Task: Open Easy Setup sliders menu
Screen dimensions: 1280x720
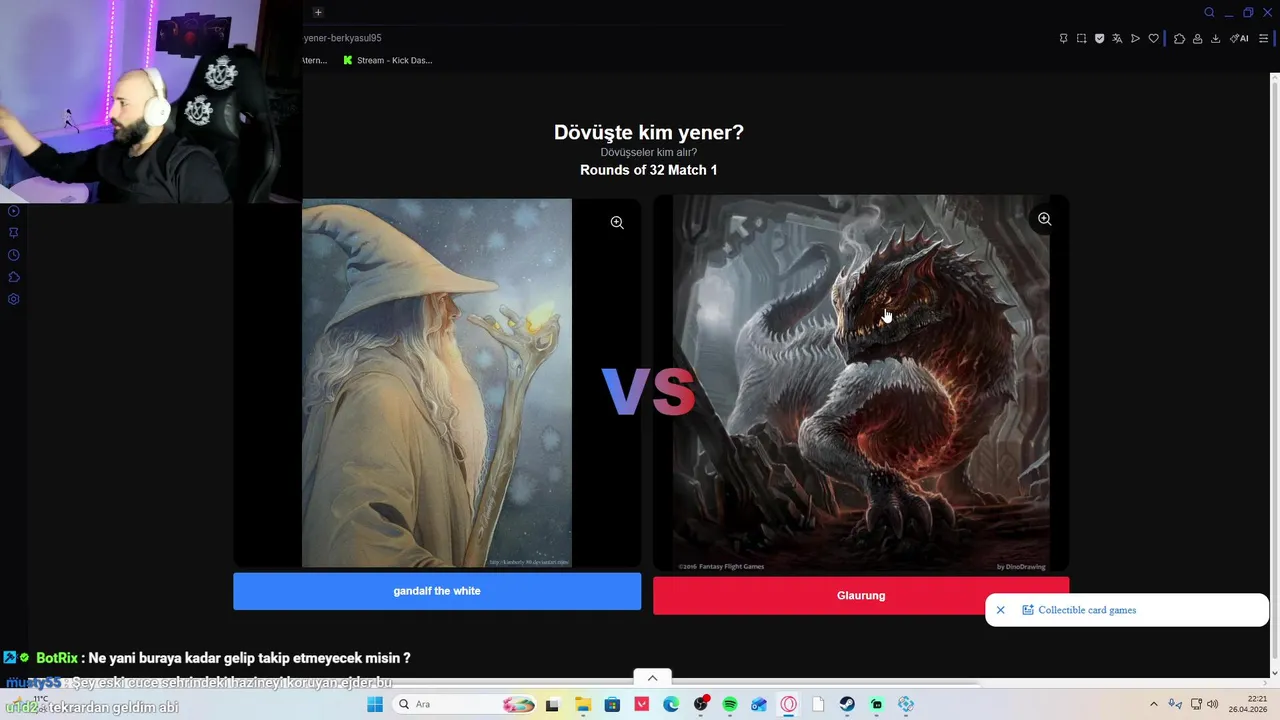Action: click(x=1263, y=38)
